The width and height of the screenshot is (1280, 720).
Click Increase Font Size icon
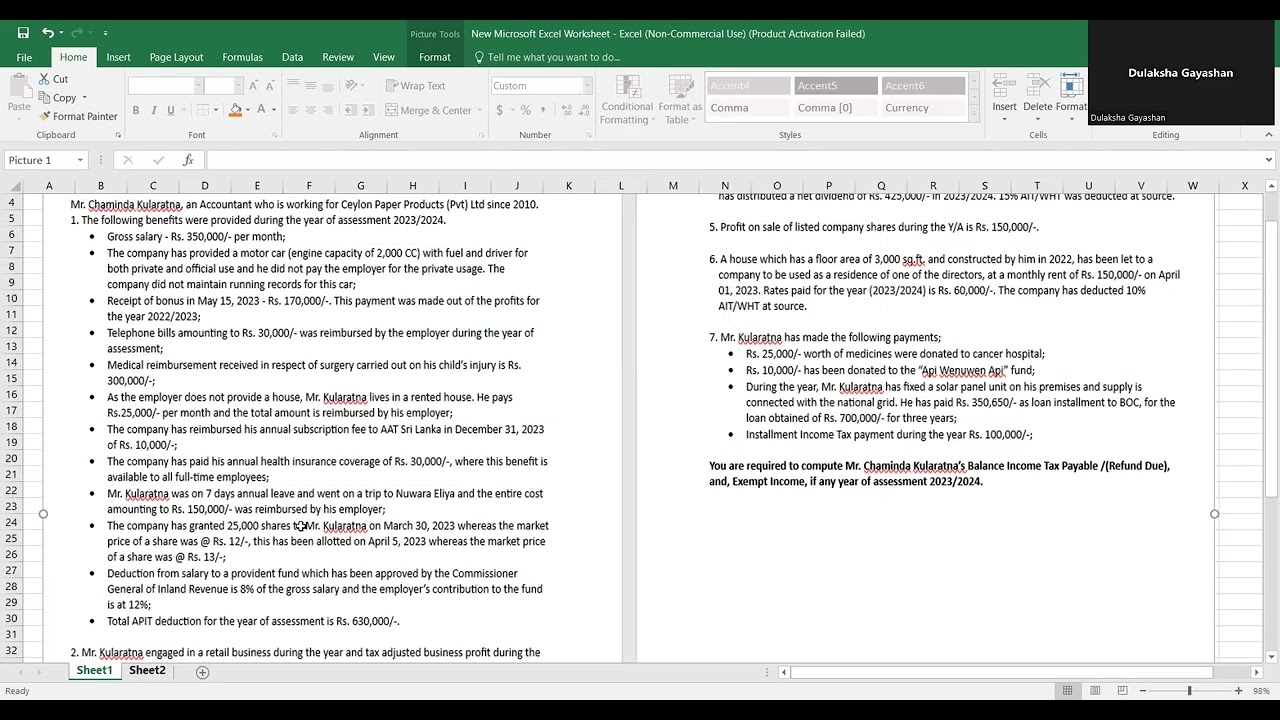(x=254, y=86)
